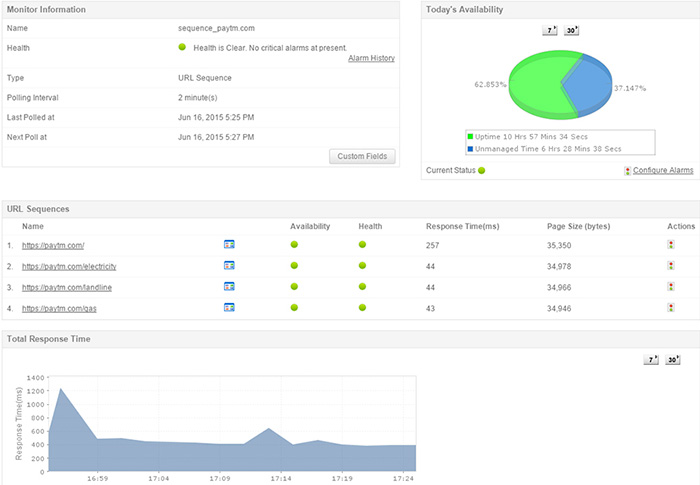Screen dimensions: 700x485
Task: Click the Current Status green indicator
Action: coord(481,170)
